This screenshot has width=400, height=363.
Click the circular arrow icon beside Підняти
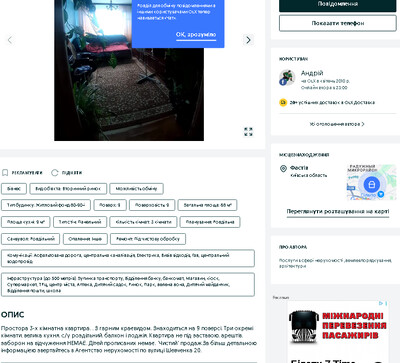point(55,172)
